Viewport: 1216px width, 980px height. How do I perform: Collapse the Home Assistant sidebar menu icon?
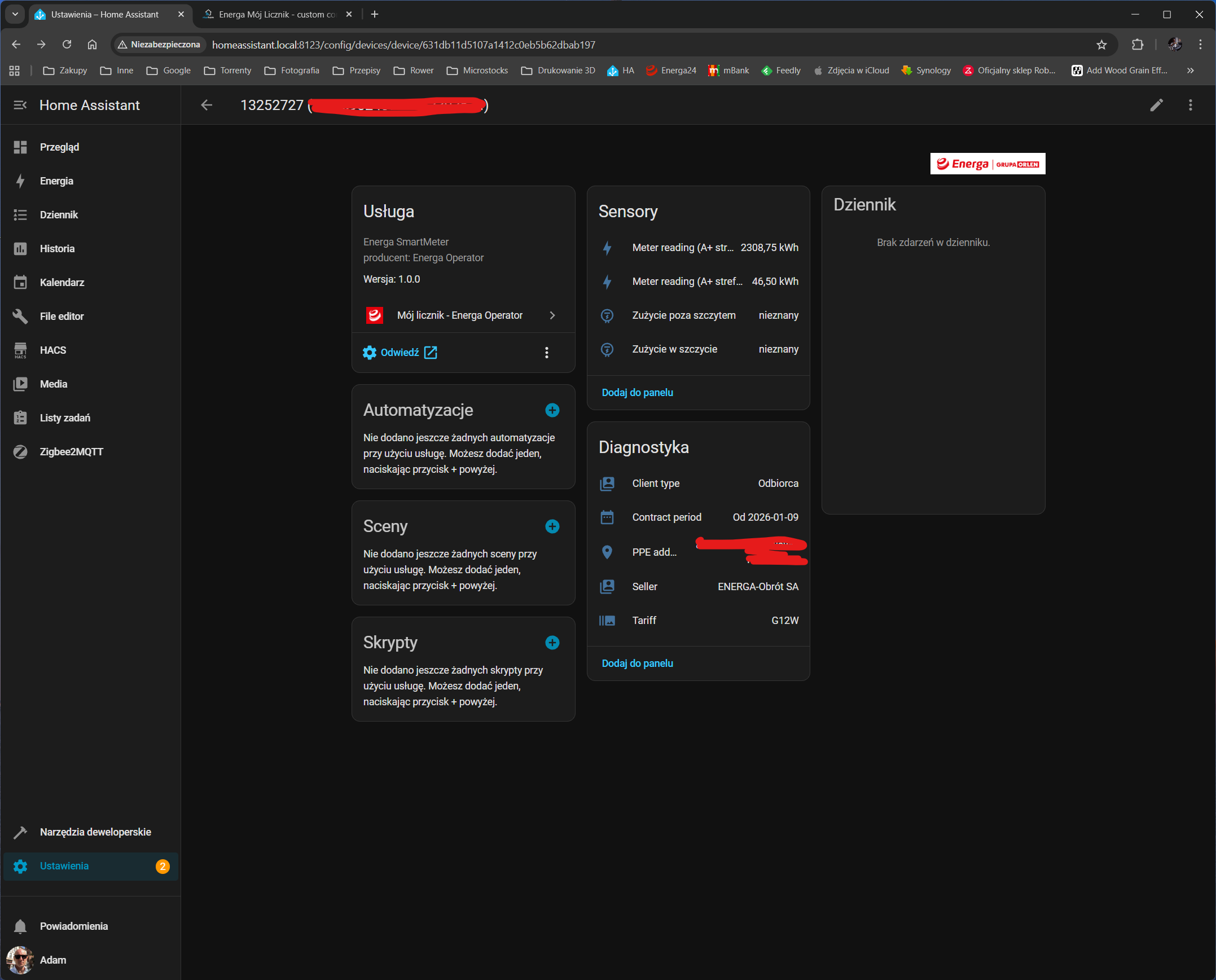(20, 105)
